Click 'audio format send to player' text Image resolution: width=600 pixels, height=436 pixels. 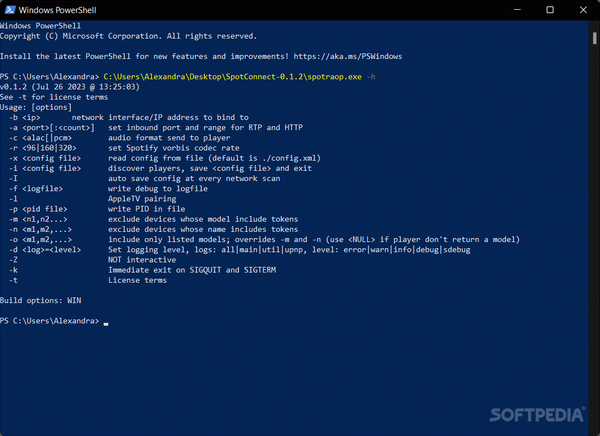point(169,138)
